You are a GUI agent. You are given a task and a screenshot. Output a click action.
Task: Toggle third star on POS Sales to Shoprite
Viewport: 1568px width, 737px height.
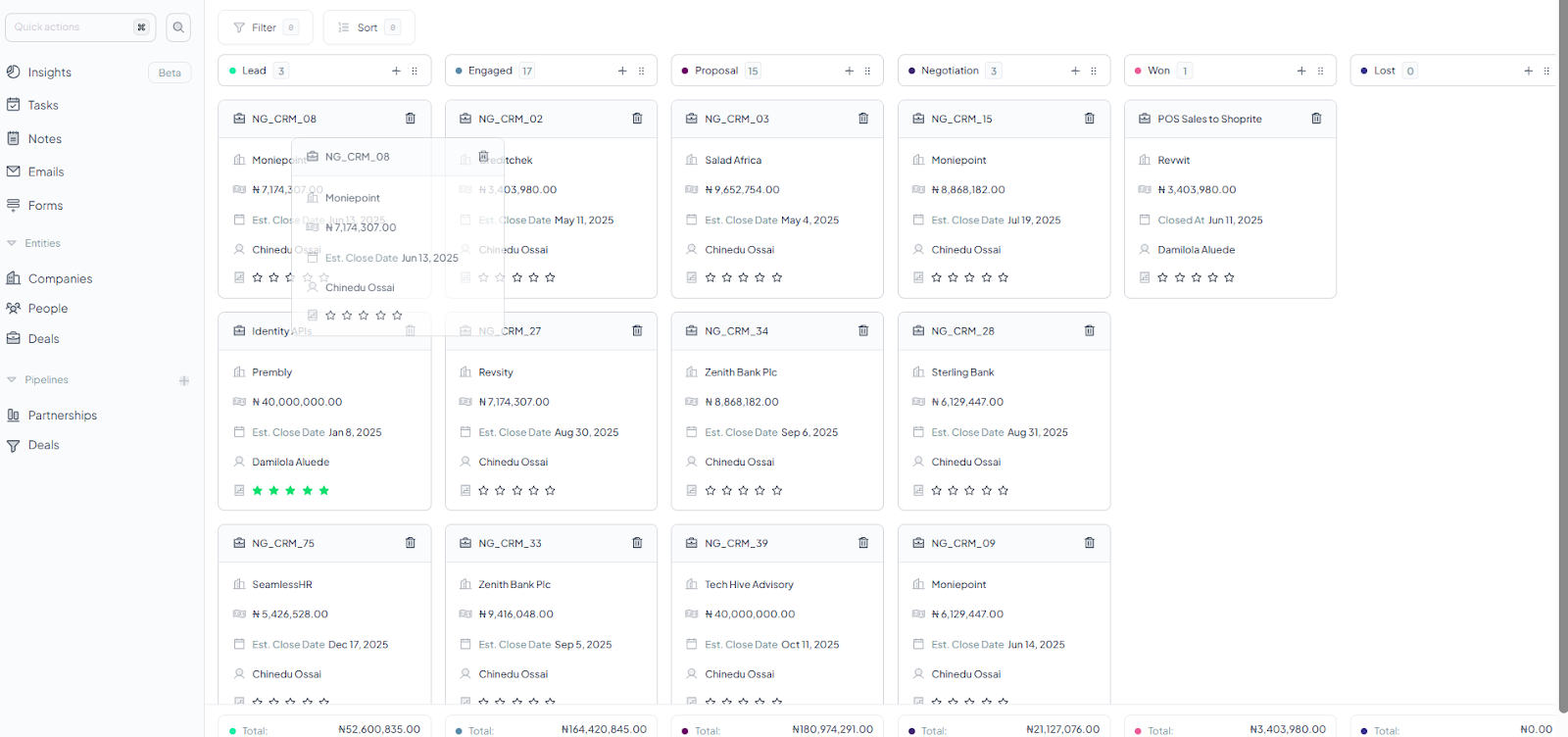1196,278
